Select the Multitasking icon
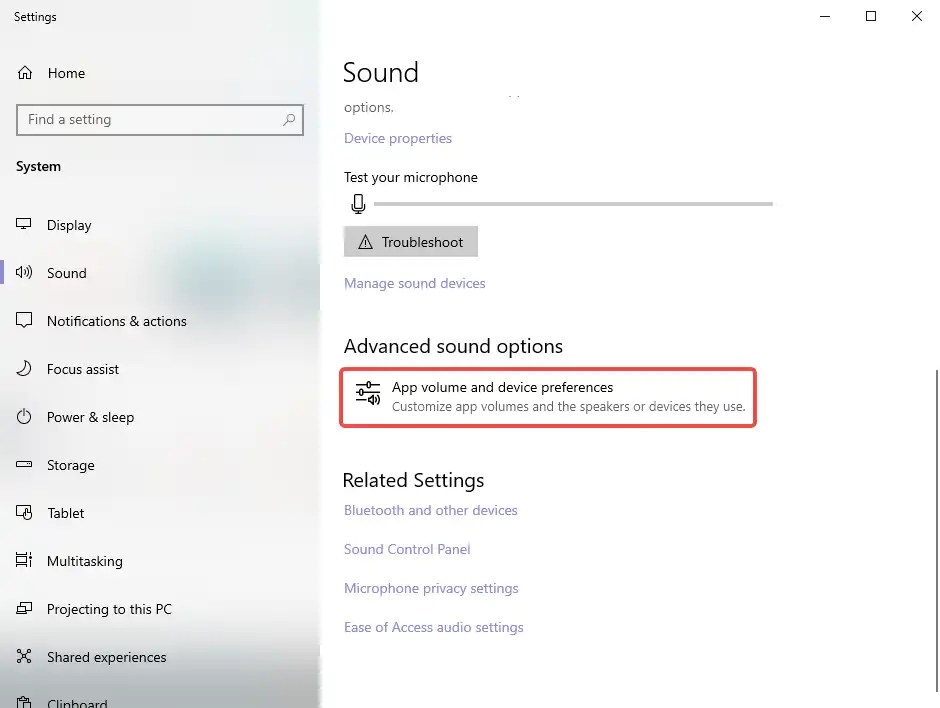The image size is (940, 708). [x=23, y=561]
